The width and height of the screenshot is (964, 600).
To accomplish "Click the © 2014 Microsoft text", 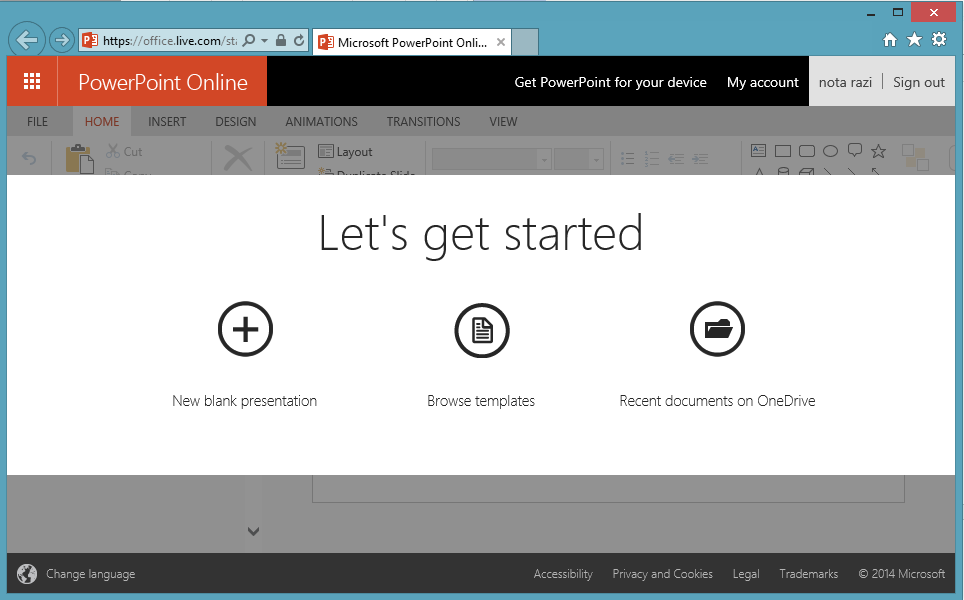I will pyautogui.click(x=901, y=574).
